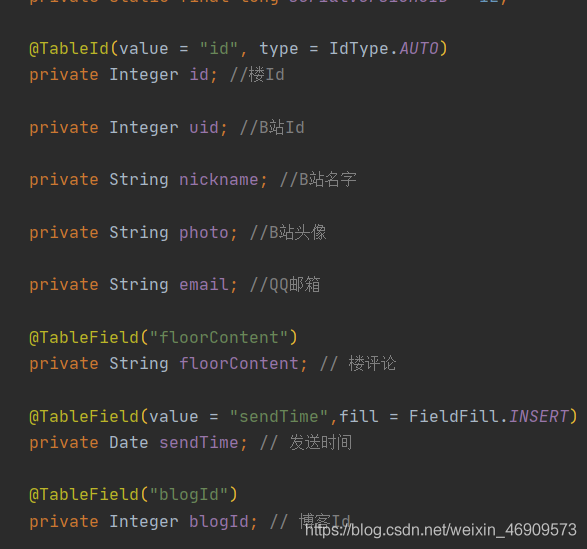The height and width of the screenshot is (549, 587).
Task: Select the IdType.AUTO constant
Action: pyautogui.click(x=384, y=49)
